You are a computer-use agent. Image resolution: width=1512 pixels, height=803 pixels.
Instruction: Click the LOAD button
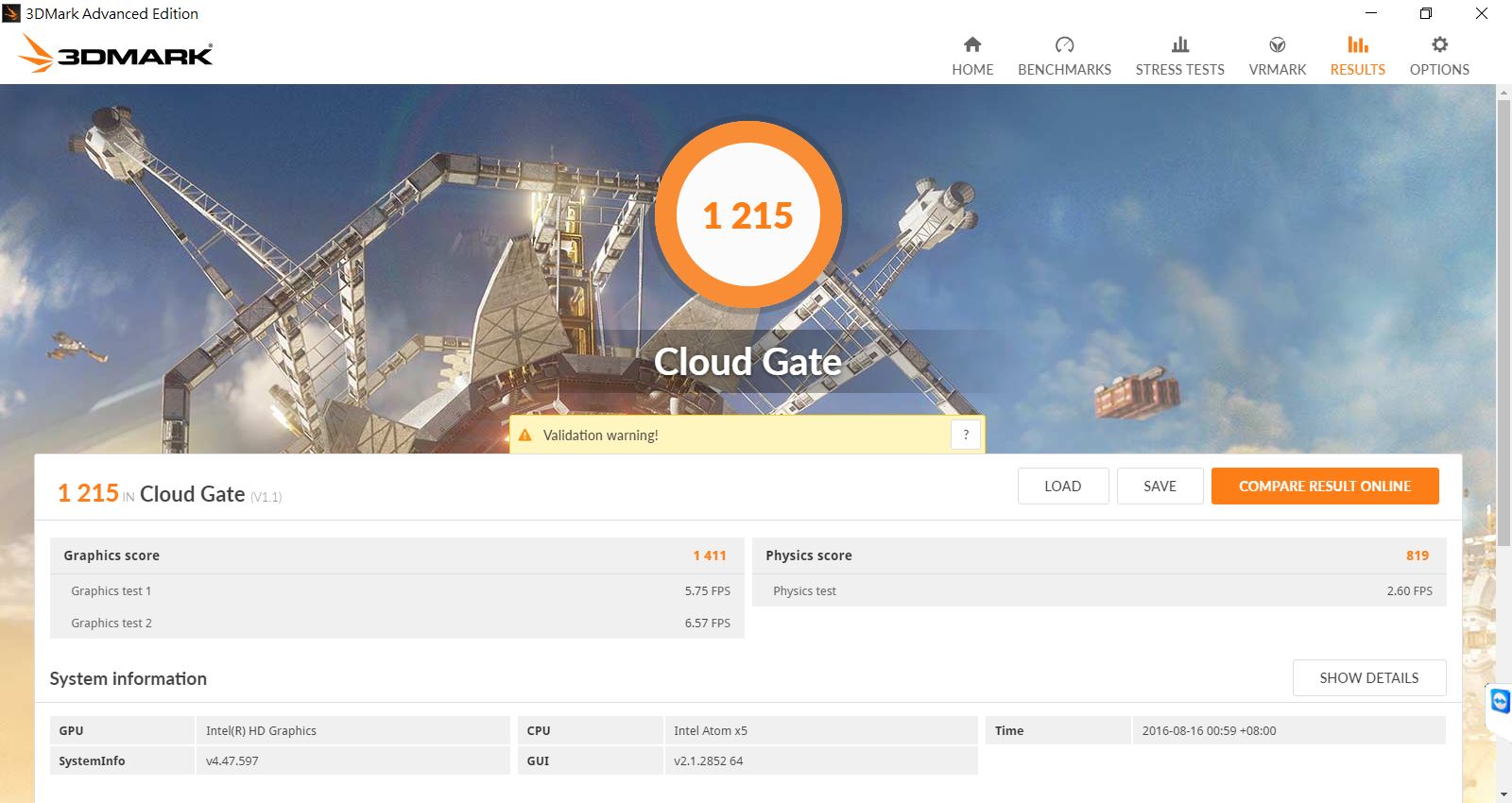point(1063,487)
